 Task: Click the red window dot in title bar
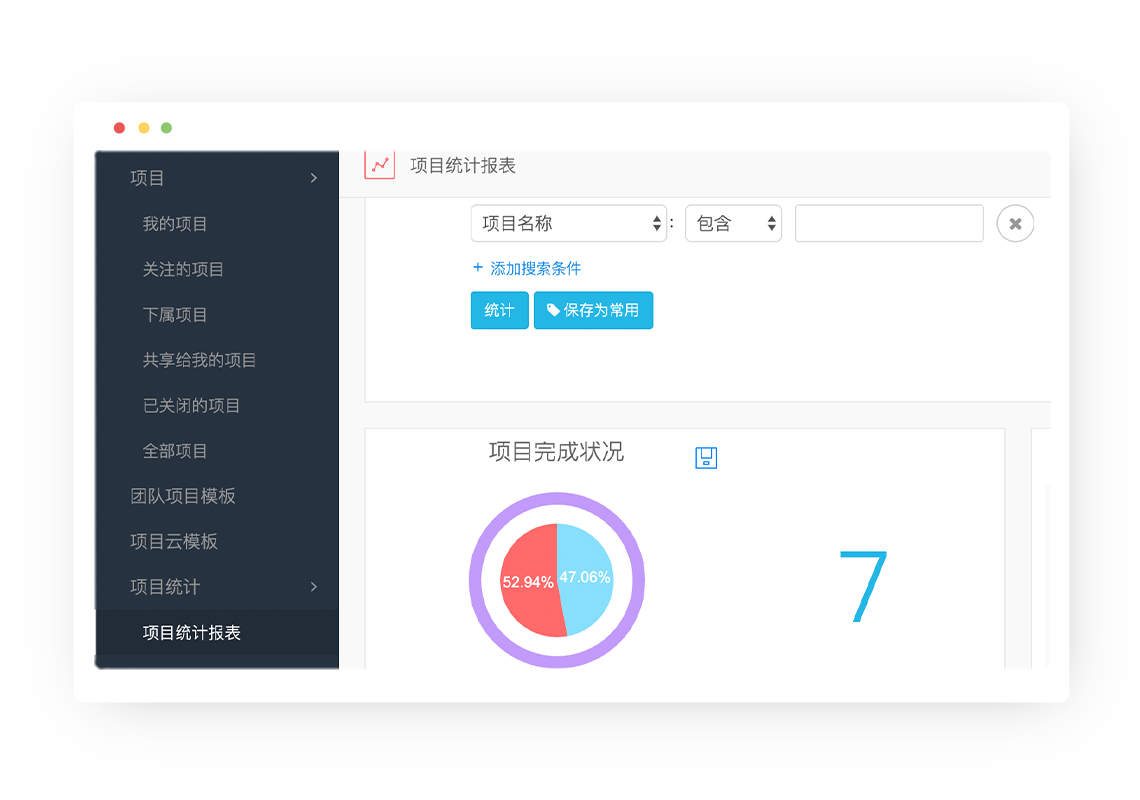tap(119, 128)
